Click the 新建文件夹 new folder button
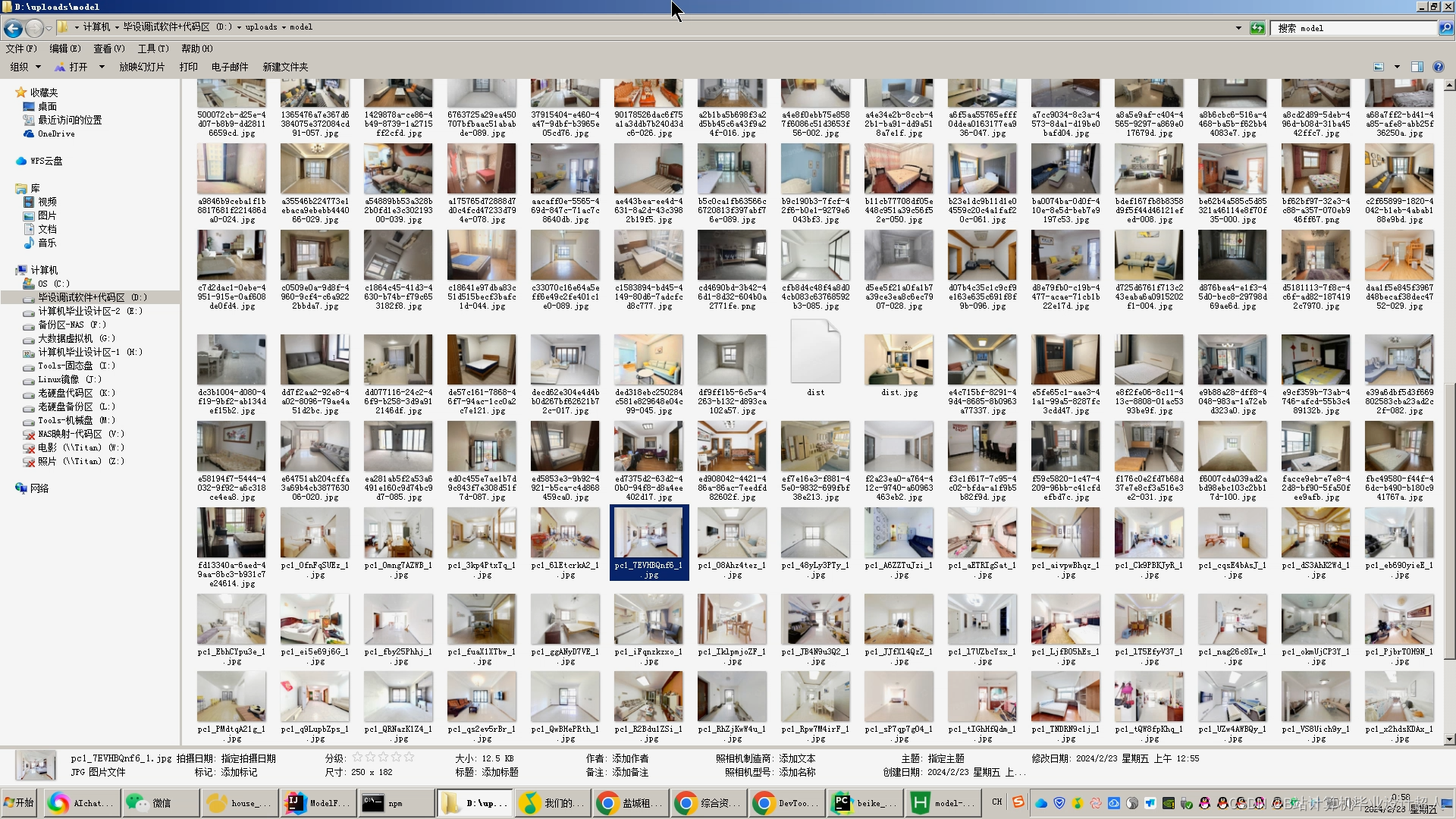The image size is (1456, 819). coord(285,67)
